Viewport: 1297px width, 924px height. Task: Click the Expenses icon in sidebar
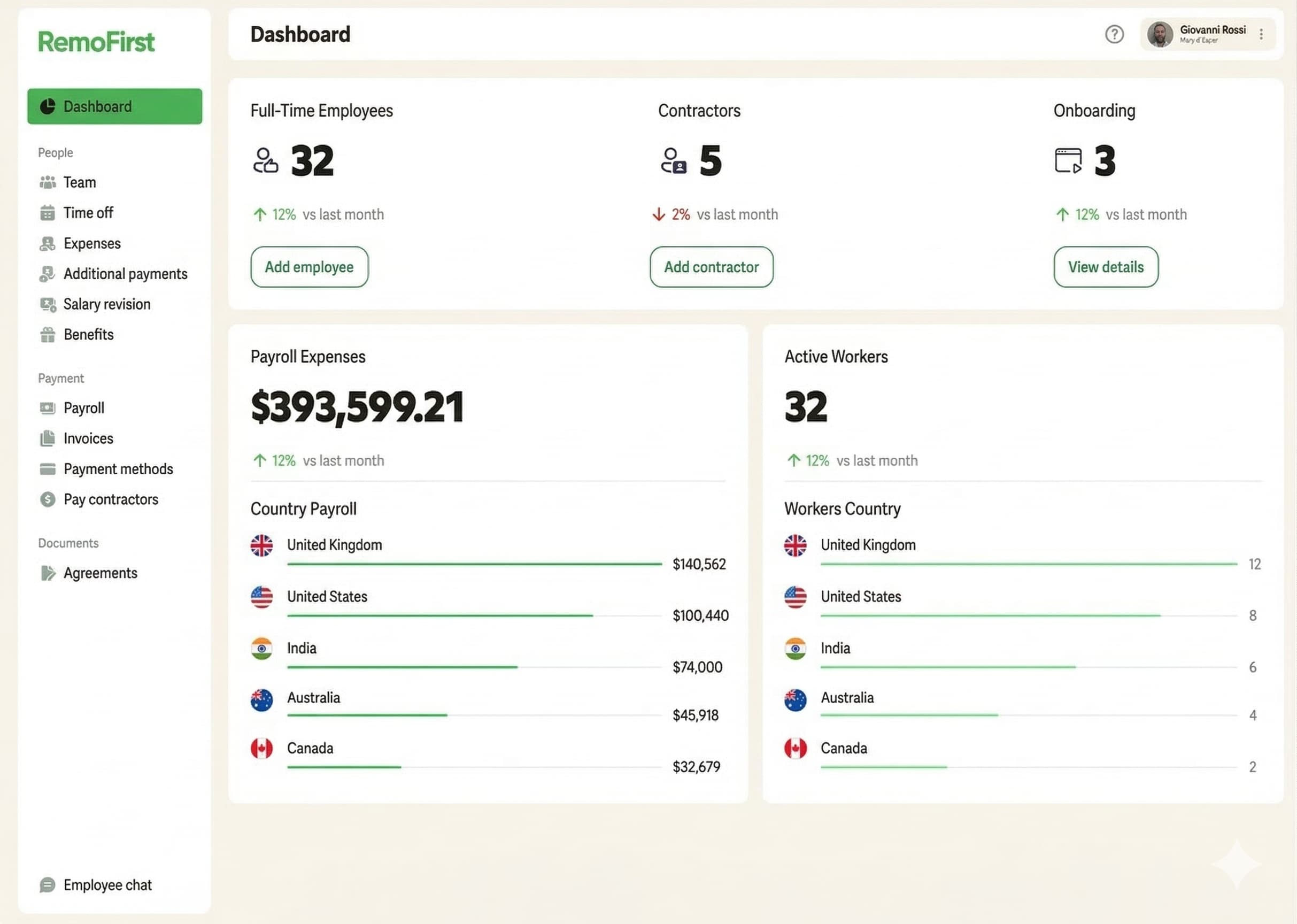[x=48, y=243]
